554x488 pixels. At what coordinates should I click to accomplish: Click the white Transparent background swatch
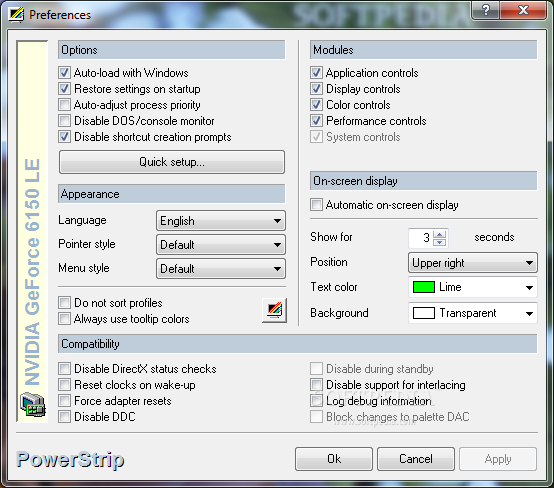pyautogui.click(x=424, y=313)
